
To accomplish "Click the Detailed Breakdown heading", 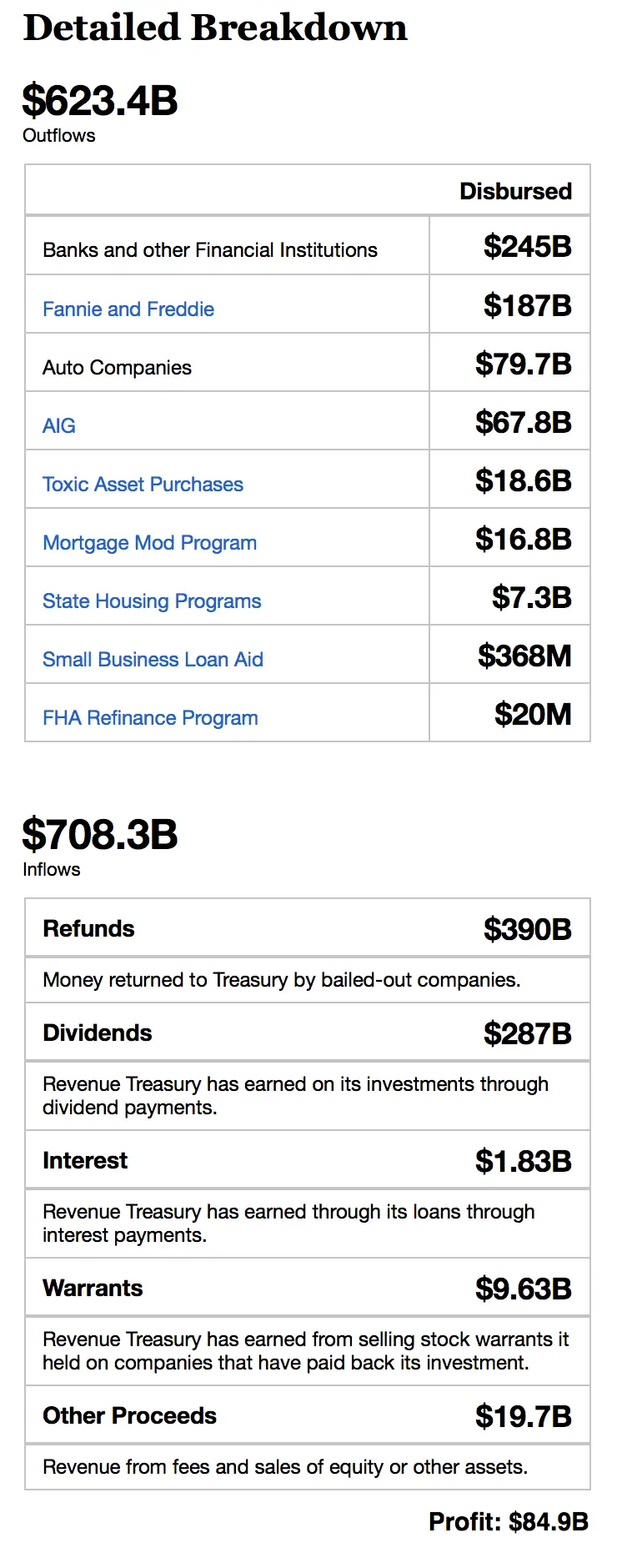I will point(215,28).
